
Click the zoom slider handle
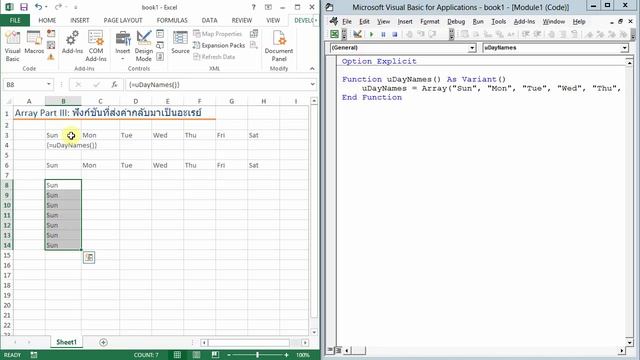pos(257,355)
